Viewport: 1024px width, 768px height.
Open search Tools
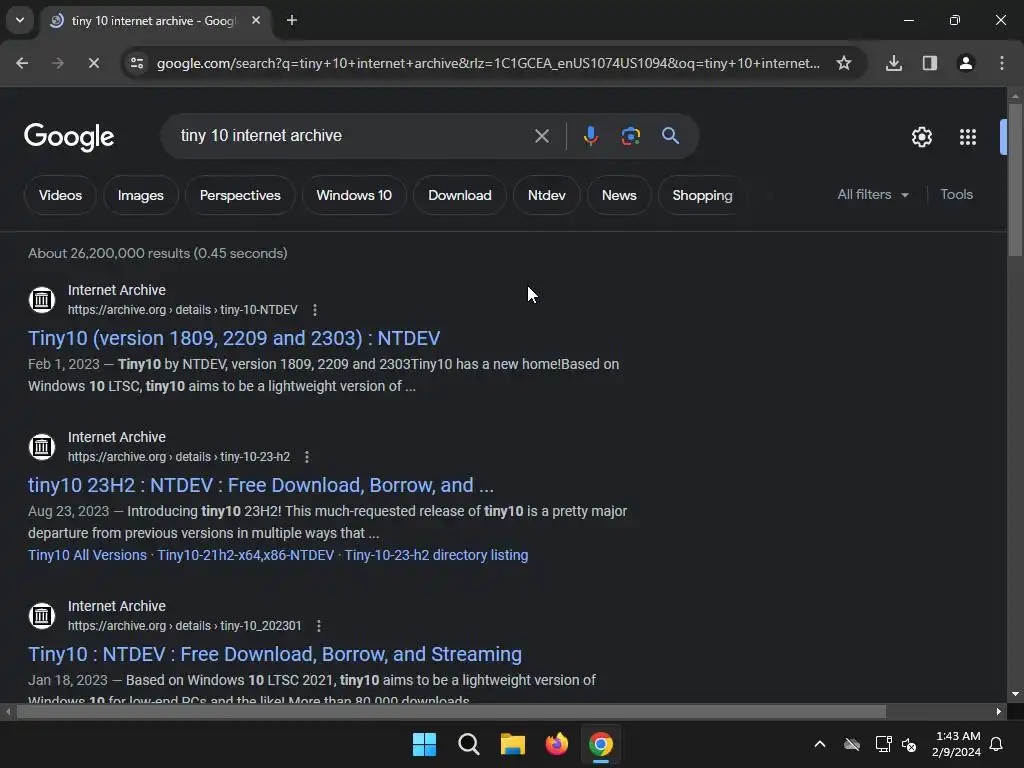(x=956, y=195)
